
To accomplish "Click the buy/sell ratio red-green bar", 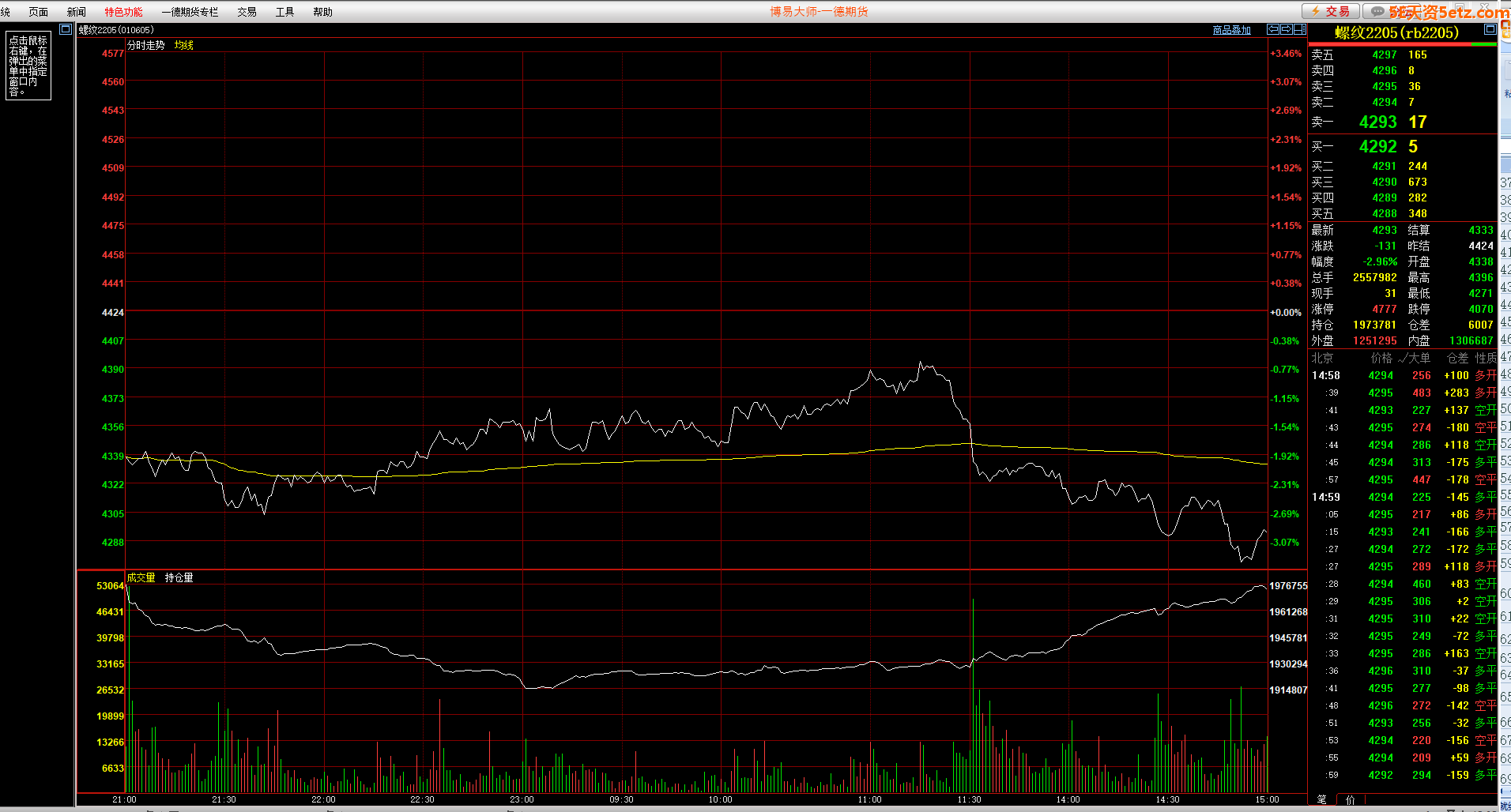I will point(1403,44).
